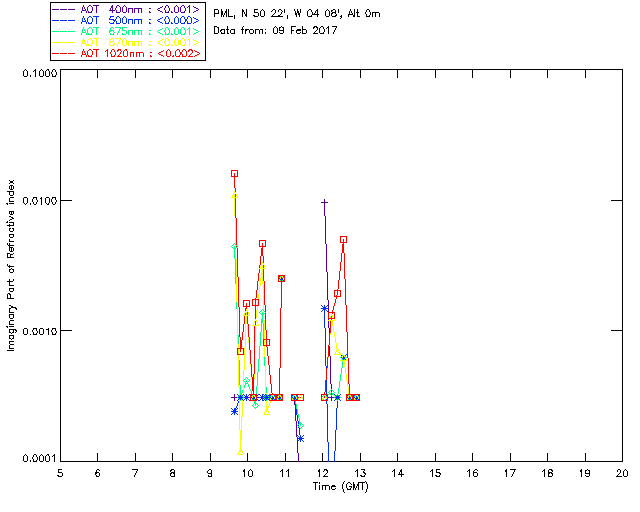Click the x-axis tick label 18
The height and width of the screenshot is (512, 640).
pyautogui.click(x=547, y=473)
